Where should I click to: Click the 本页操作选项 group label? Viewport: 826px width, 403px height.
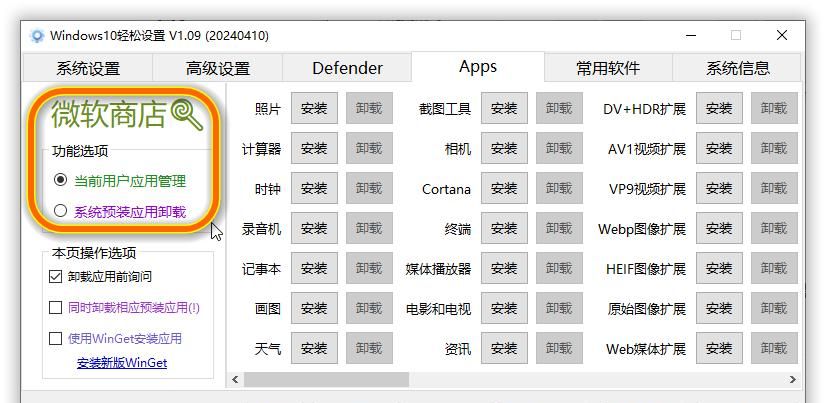[x=94, y=253]
